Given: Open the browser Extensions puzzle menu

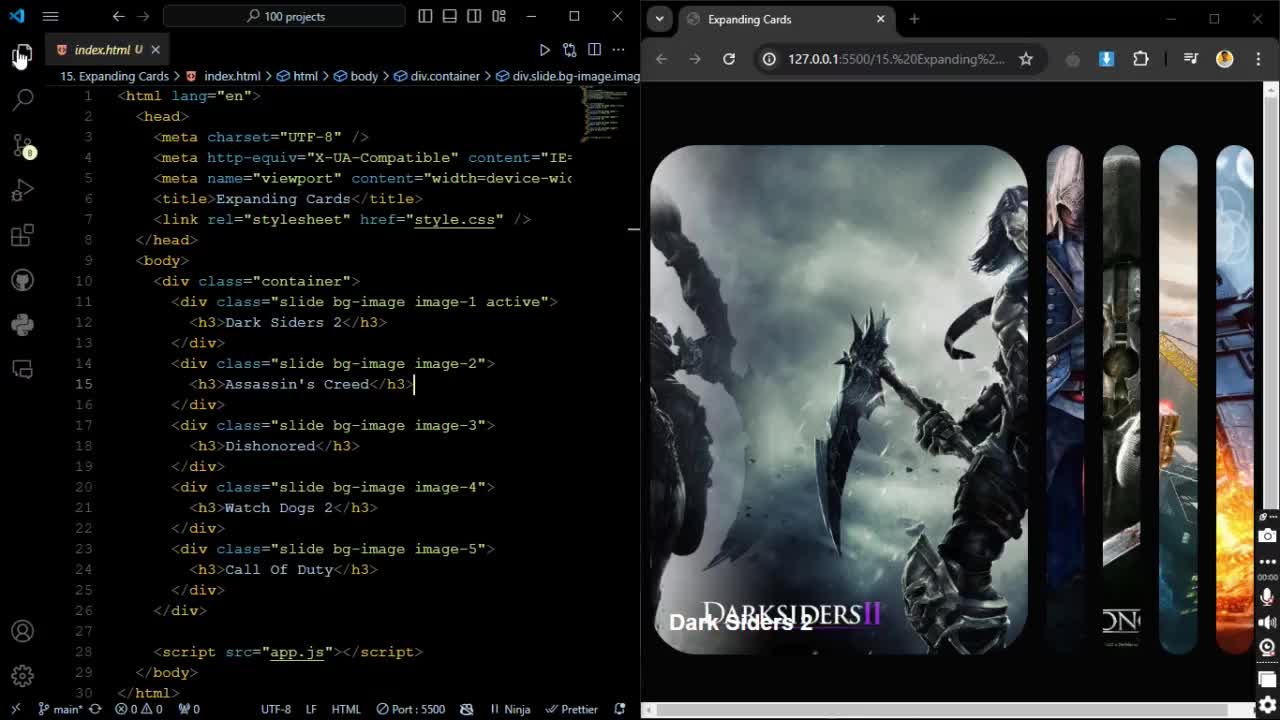Looking at the screenshot, I should point(1141,59).
